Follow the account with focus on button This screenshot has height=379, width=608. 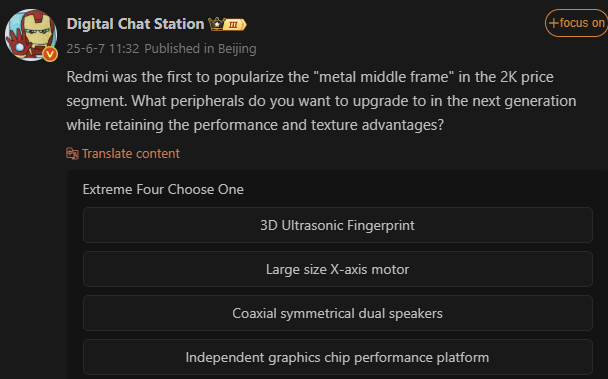576,23
